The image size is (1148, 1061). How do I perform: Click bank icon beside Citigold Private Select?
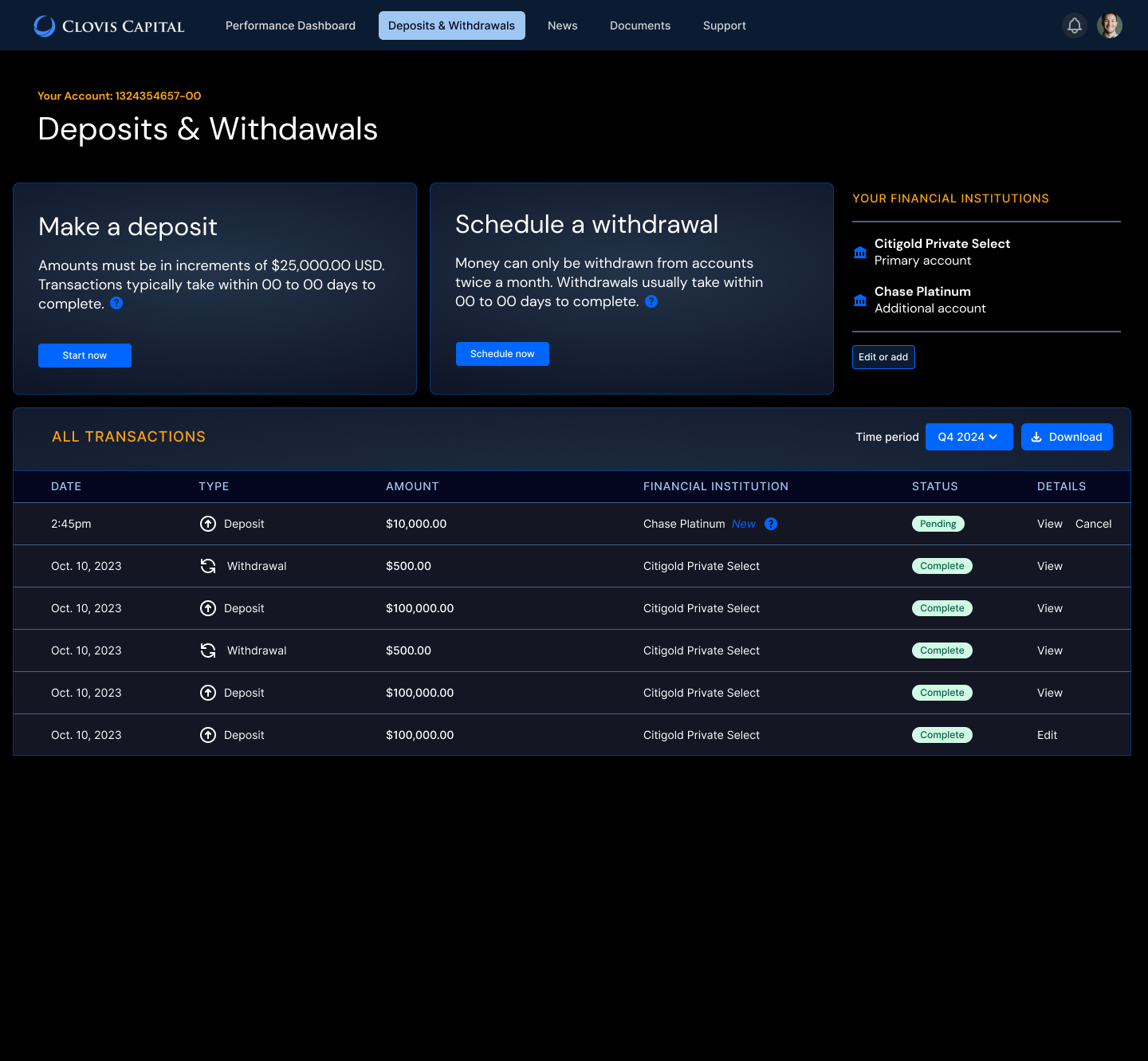[860, 252]
